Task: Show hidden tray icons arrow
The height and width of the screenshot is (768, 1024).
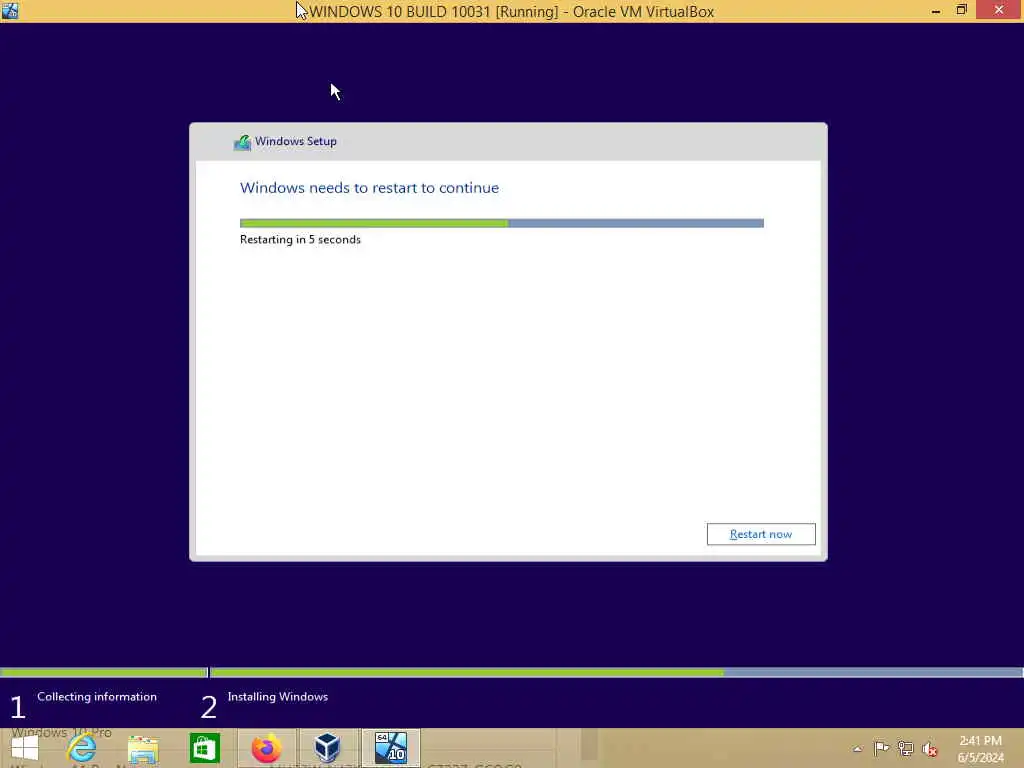Action: tap(857, 749)
